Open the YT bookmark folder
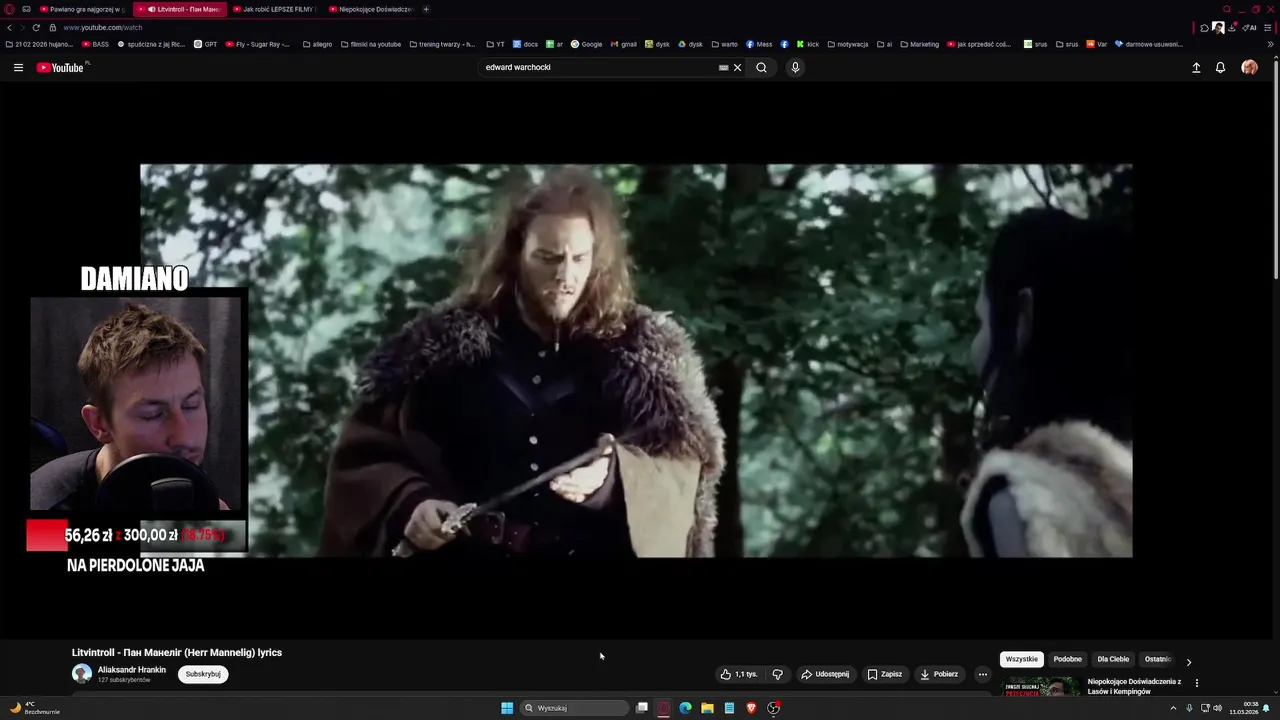 coord(496,44)
